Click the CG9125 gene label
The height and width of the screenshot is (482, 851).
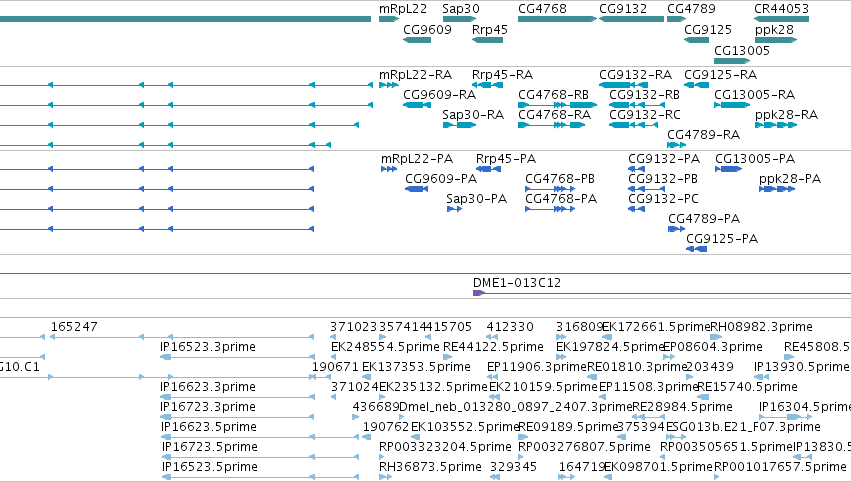click(708, 29)
